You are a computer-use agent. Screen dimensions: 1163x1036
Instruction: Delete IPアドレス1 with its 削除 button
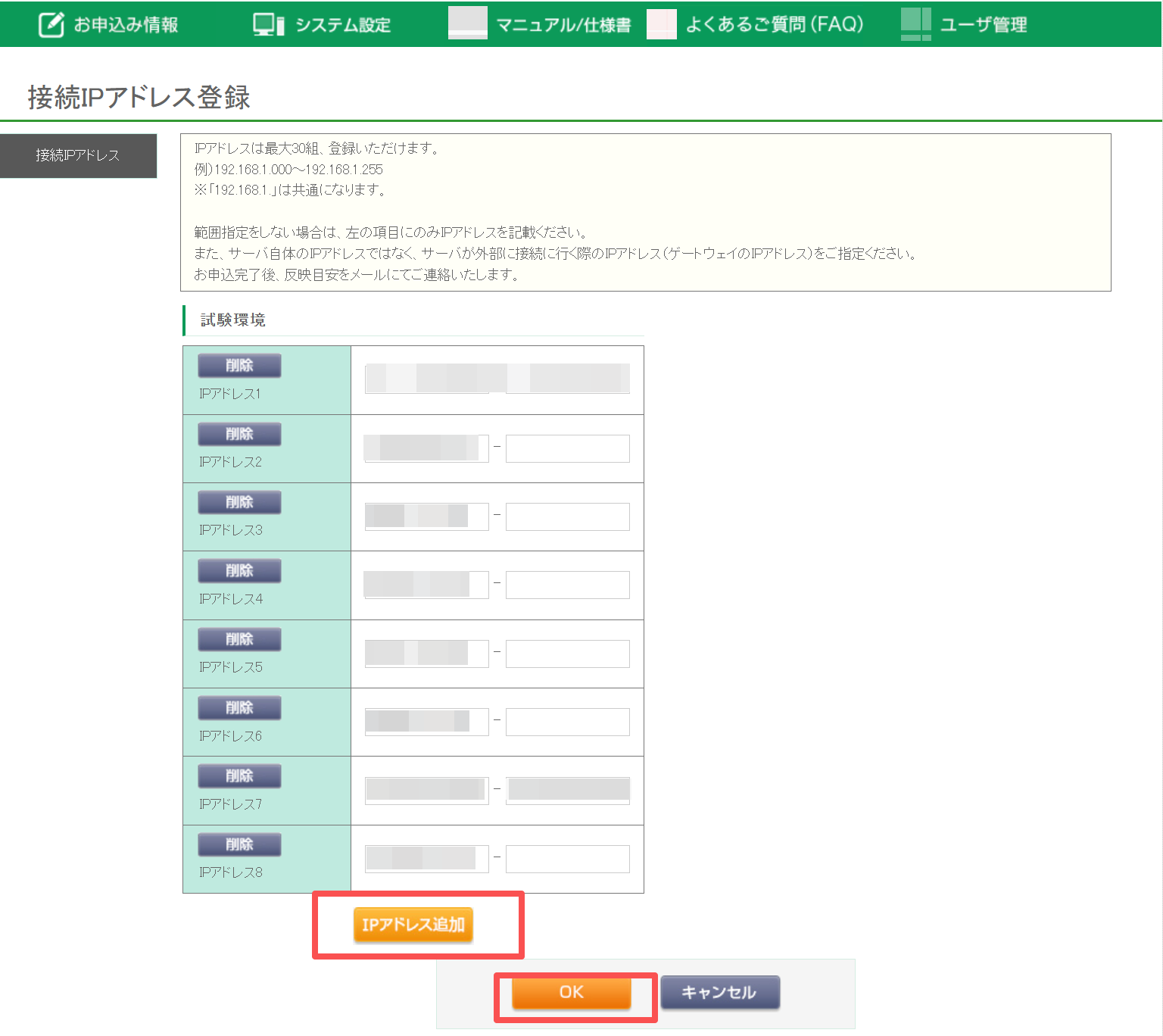(x=239, y=365)
